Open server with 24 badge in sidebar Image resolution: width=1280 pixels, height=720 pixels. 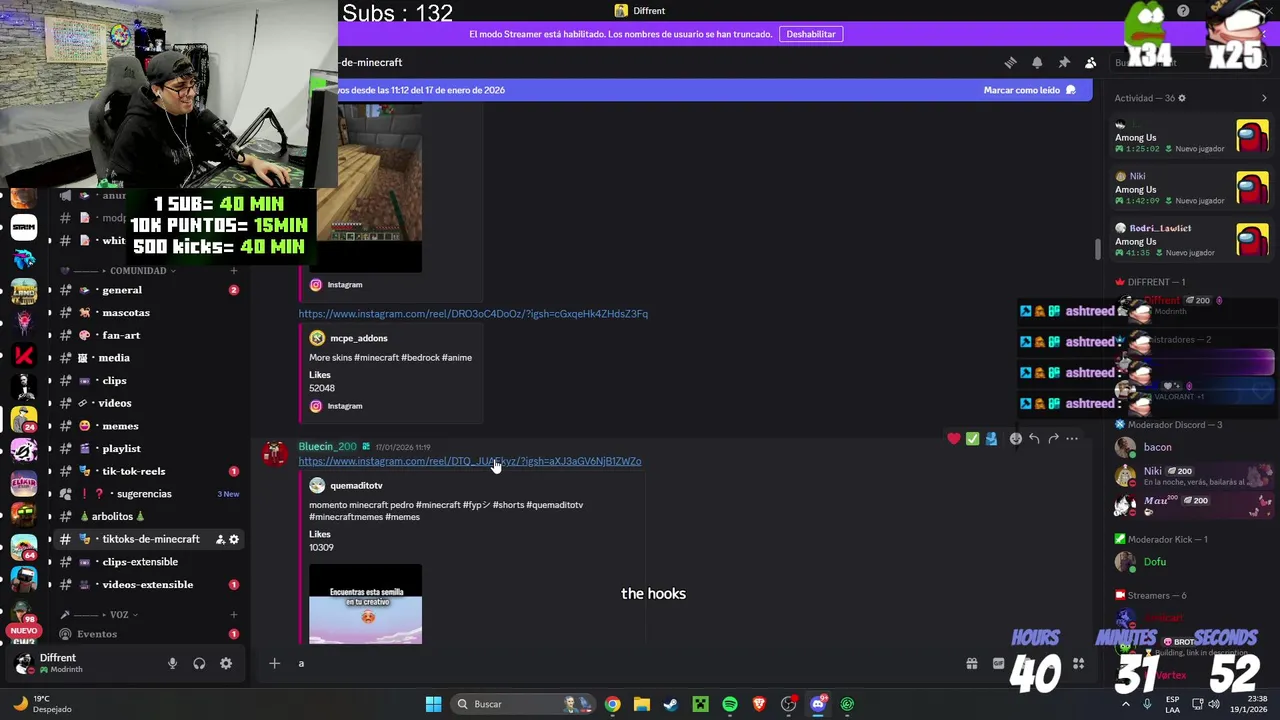coord(24,419)
